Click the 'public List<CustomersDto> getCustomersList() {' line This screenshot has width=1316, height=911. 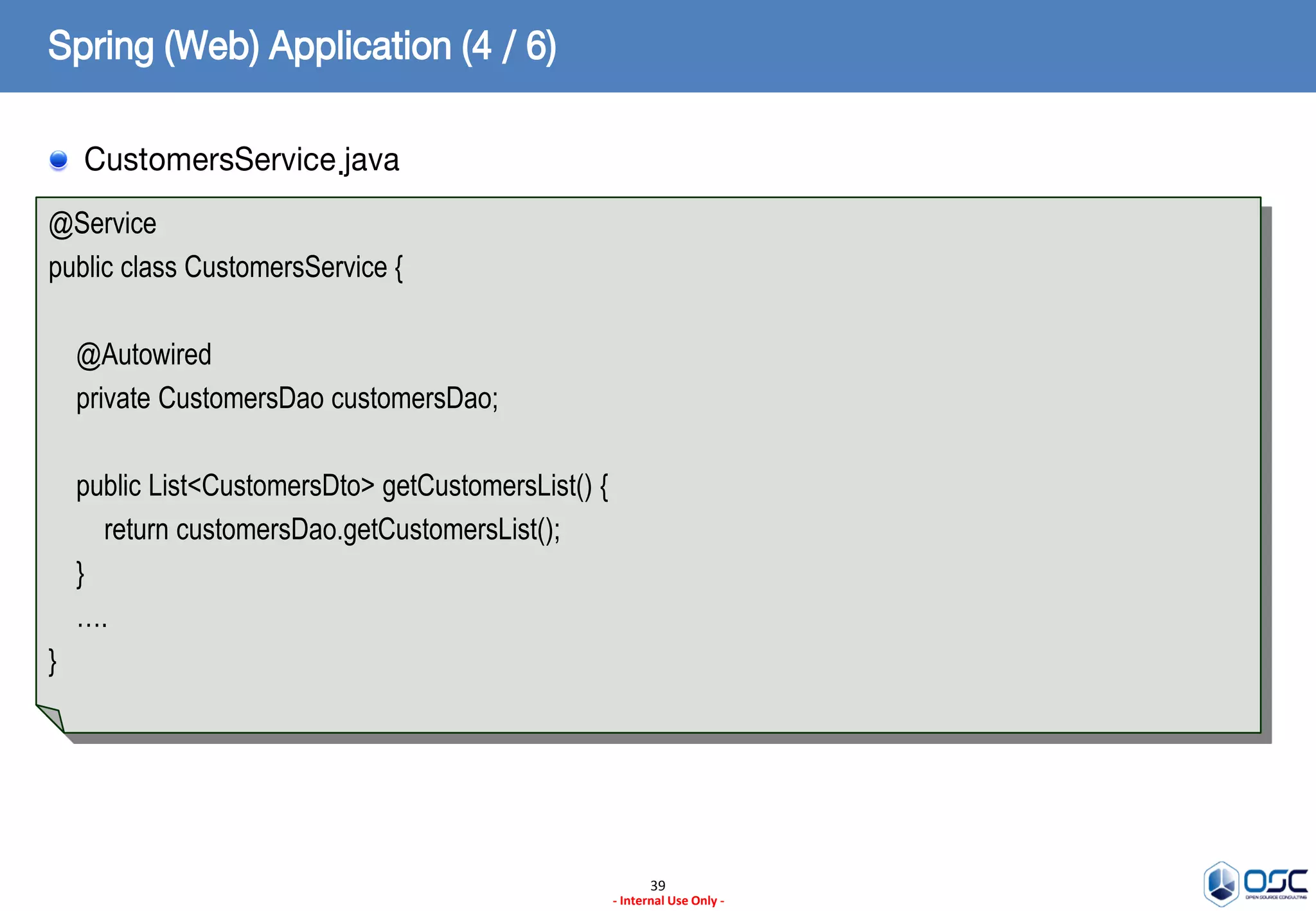[x=342, y=486]
